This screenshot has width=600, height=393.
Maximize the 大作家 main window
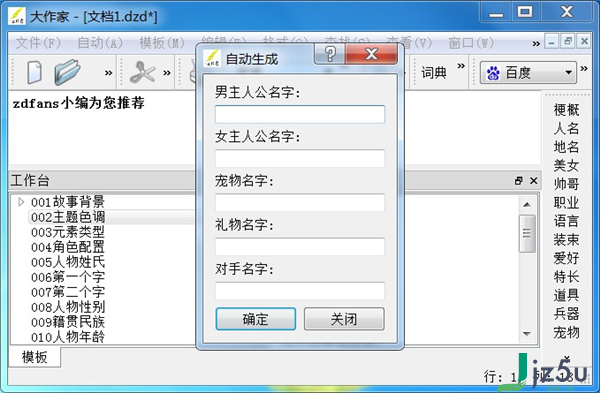pos(525,12)
